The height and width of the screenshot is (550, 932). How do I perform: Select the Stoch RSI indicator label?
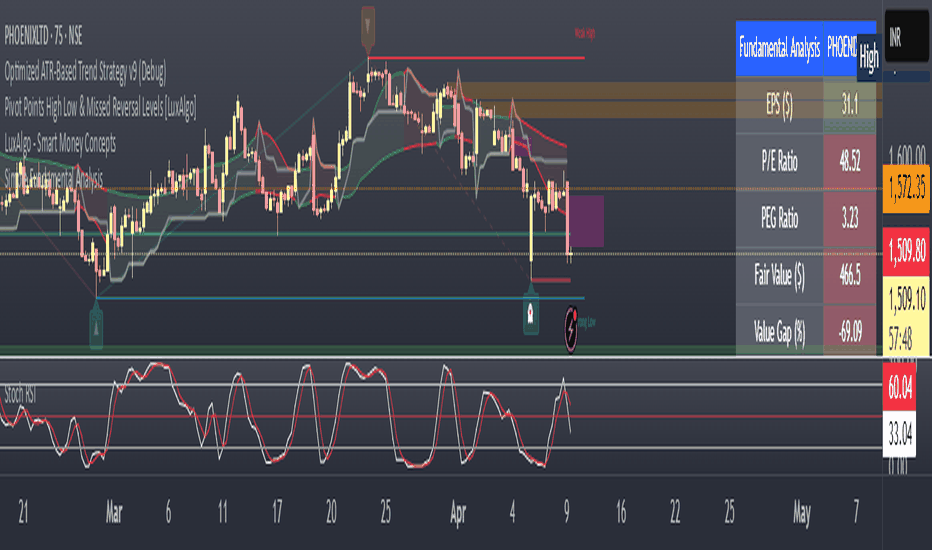[20, 394]
